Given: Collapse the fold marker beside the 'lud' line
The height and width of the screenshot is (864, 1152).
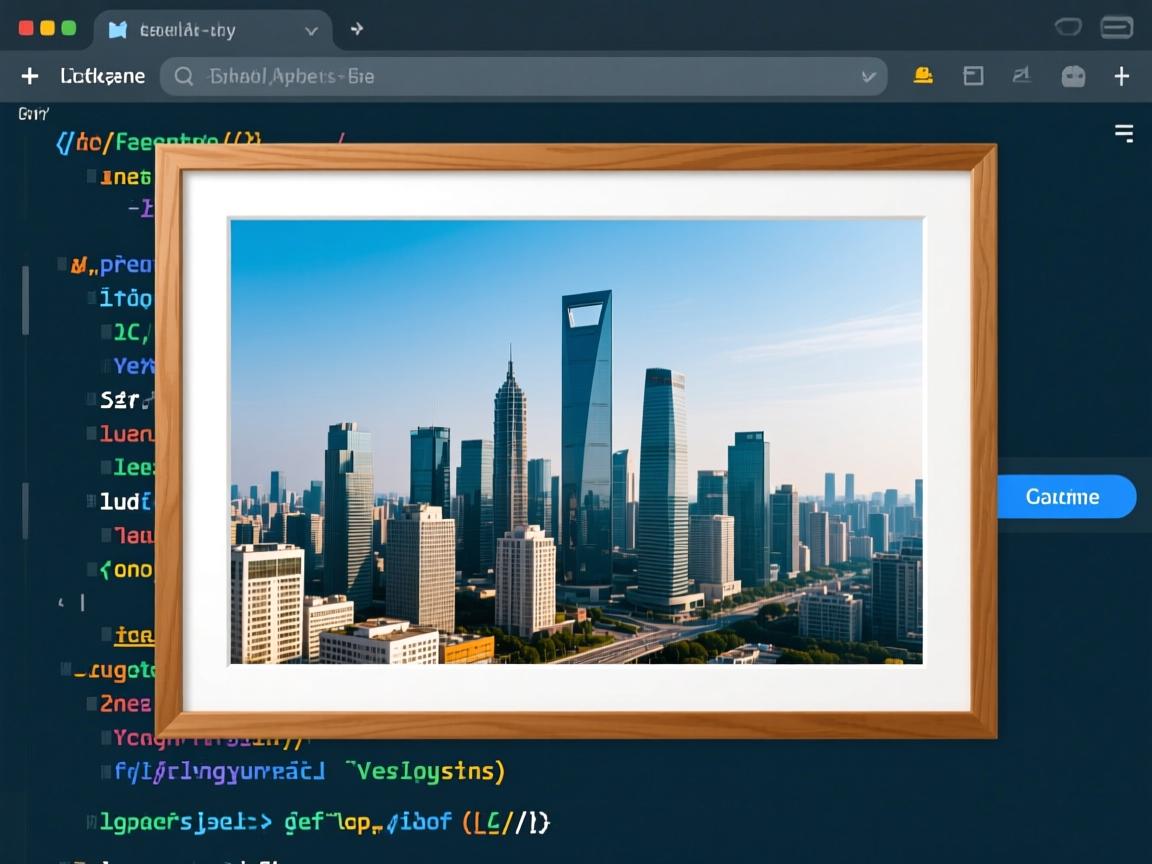Looking at the screenshot, I should coord(91,502).
